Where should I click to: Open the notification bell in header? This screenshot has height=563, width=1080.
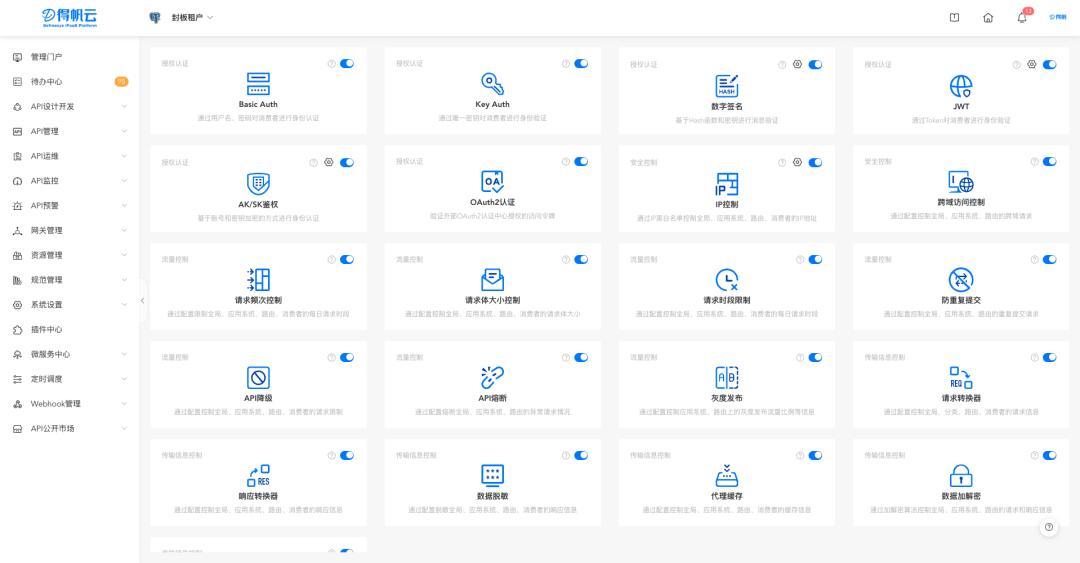(1022, 18)
